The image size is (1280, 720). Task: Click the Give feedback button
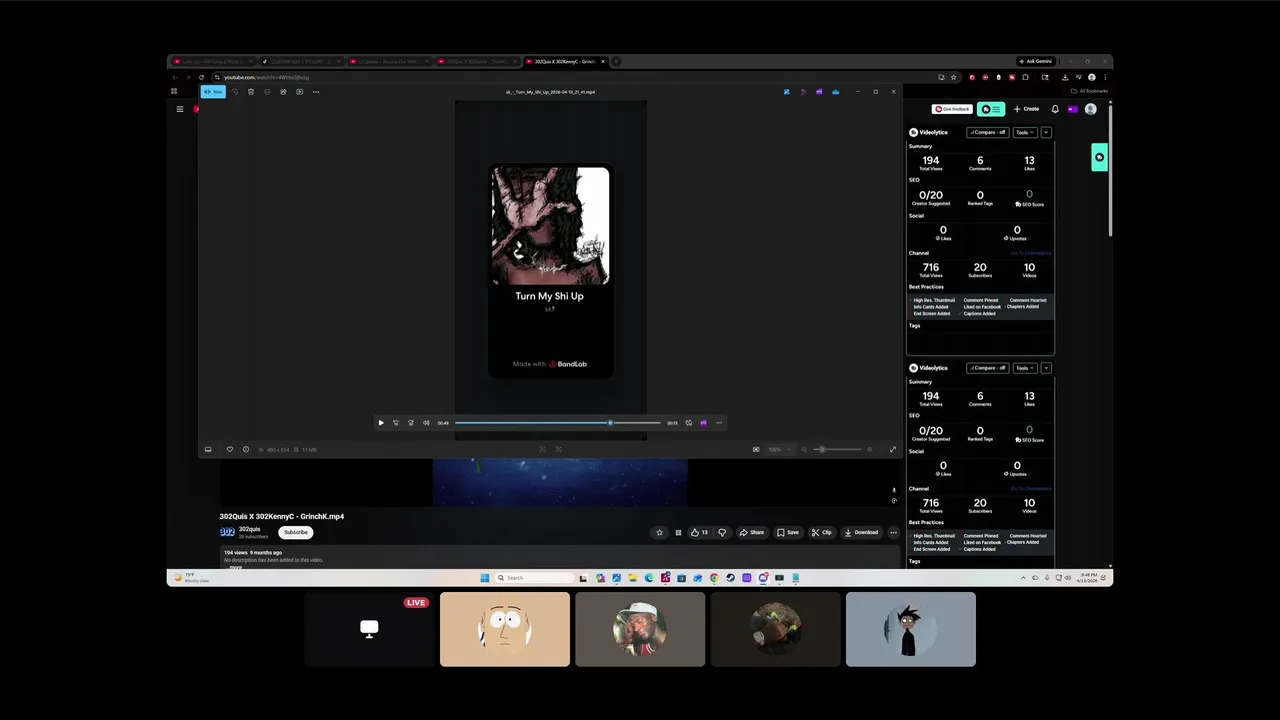pos(952,109)
